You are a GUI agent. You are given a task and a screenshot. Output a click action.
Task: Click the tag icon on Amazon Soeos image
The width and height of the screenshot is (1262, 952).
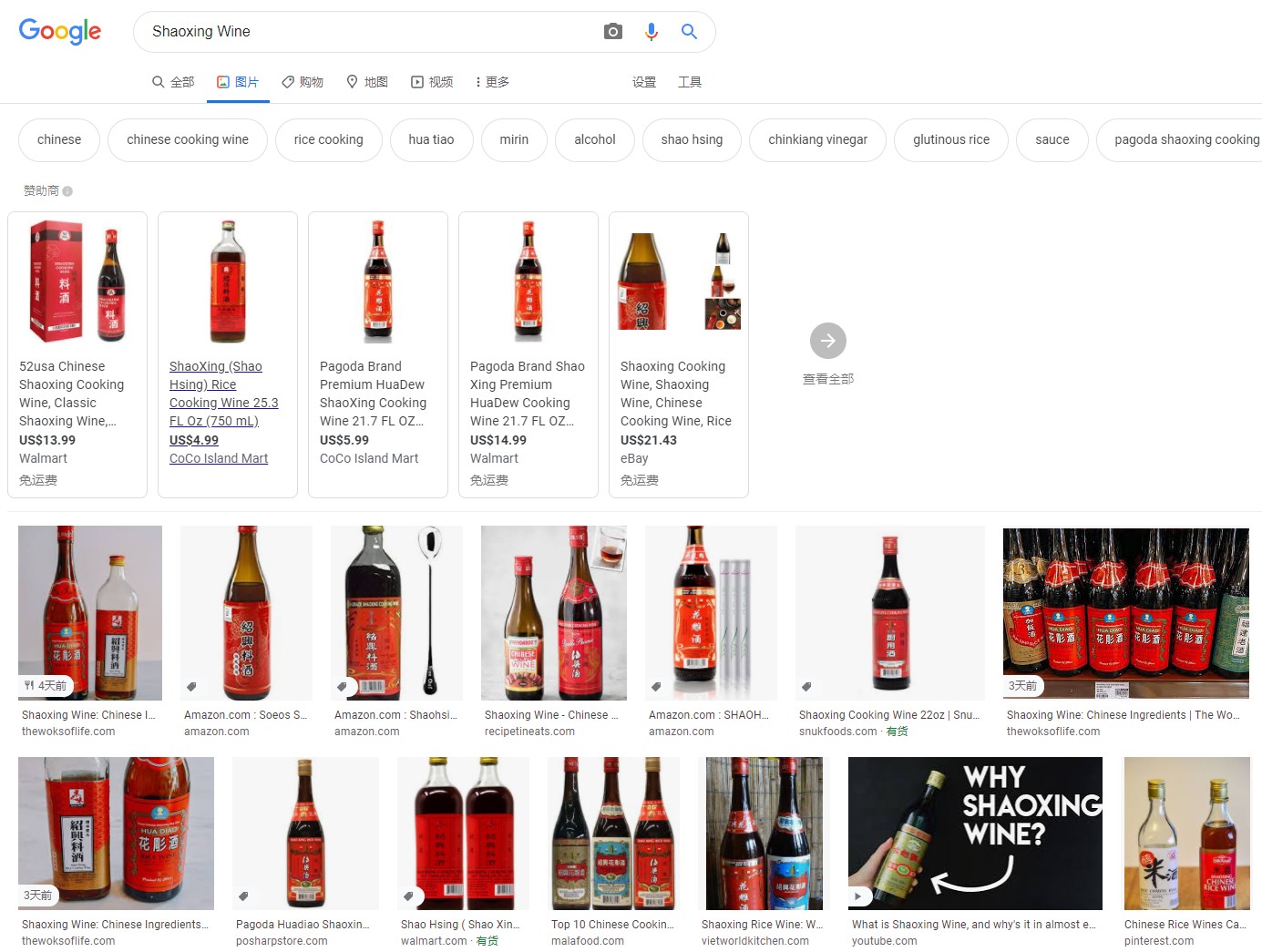191,686
